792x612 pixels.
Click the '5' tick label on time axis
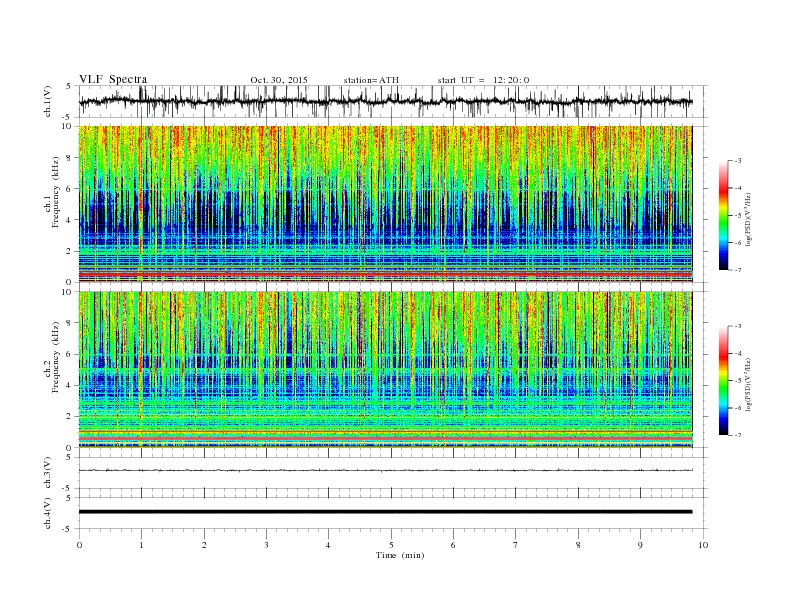tap(391, 545)
